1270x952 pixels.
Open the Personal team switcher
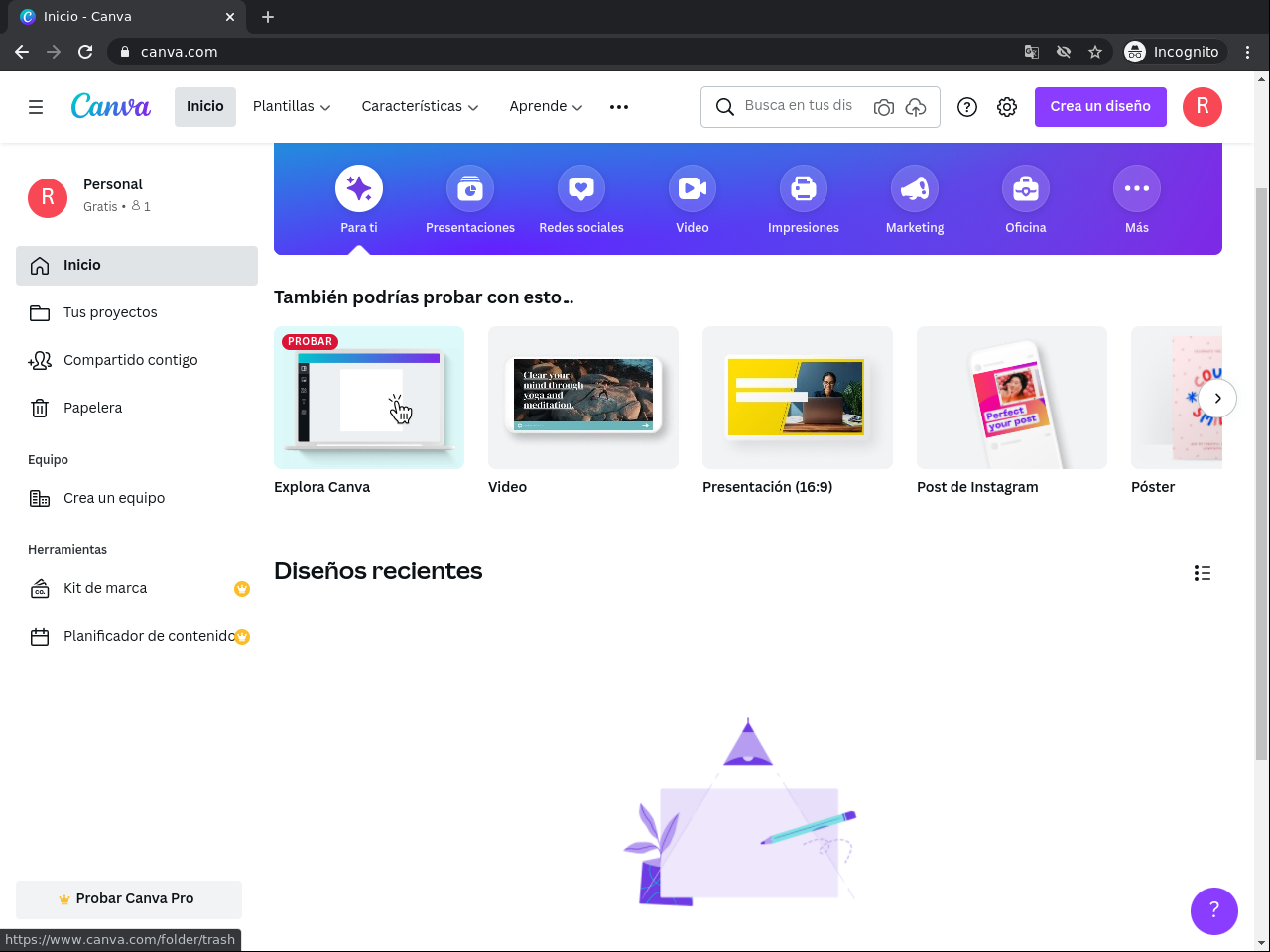[137, 196]
